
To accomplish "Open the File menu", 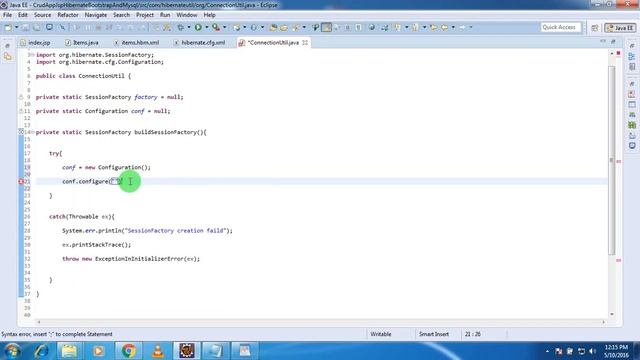I will point(7,15).
